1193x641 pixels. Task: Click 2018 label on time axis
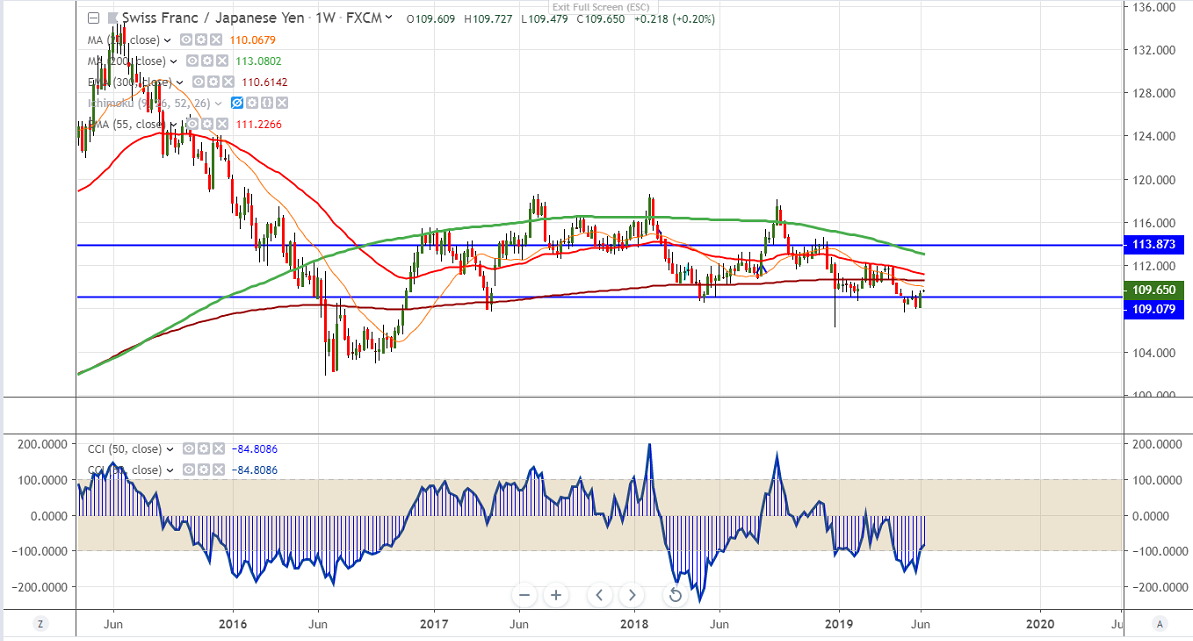pyautogui.click(x=634, y=624)
